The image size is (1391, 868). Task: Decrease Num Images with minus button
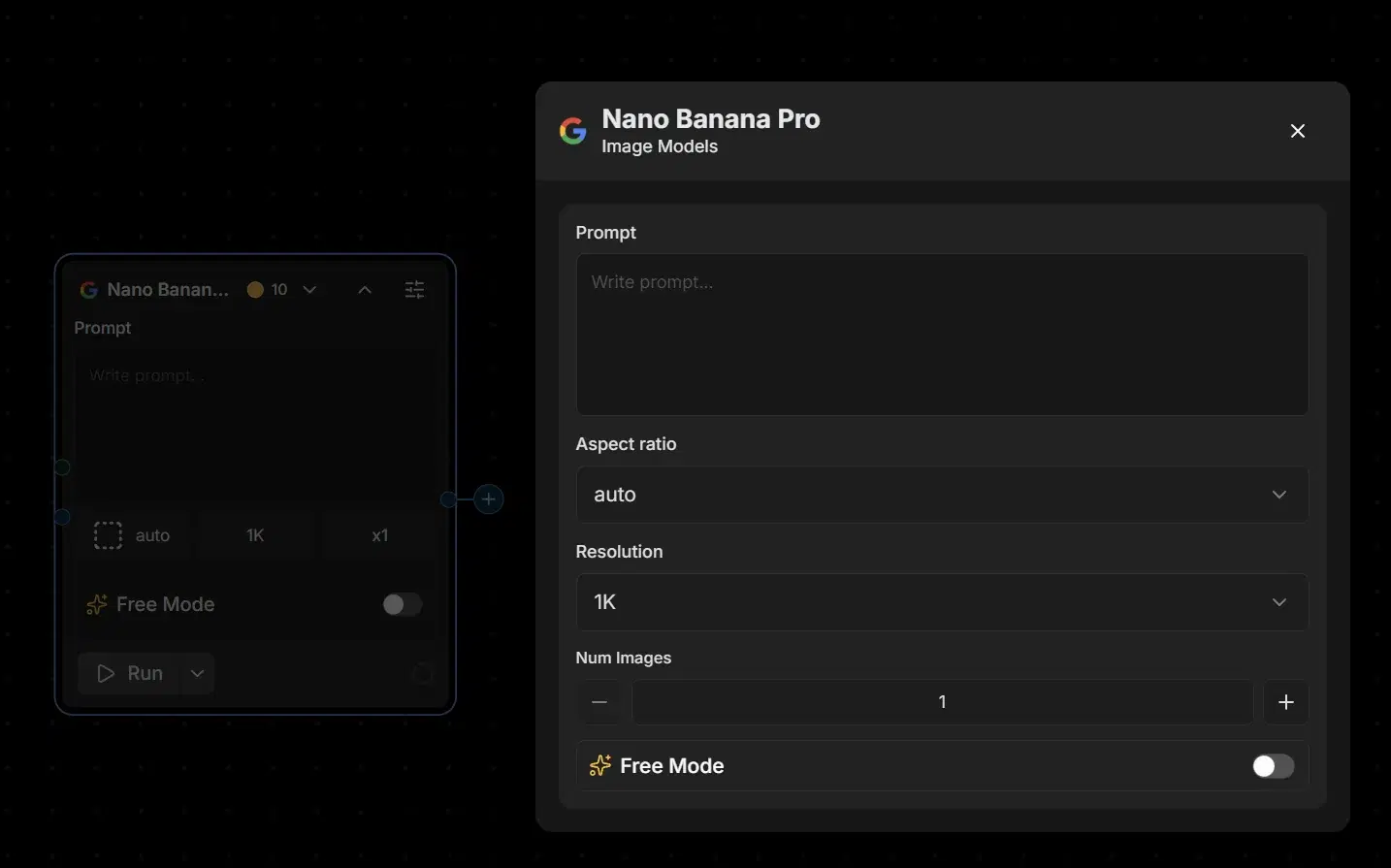[x=599, y=702]
